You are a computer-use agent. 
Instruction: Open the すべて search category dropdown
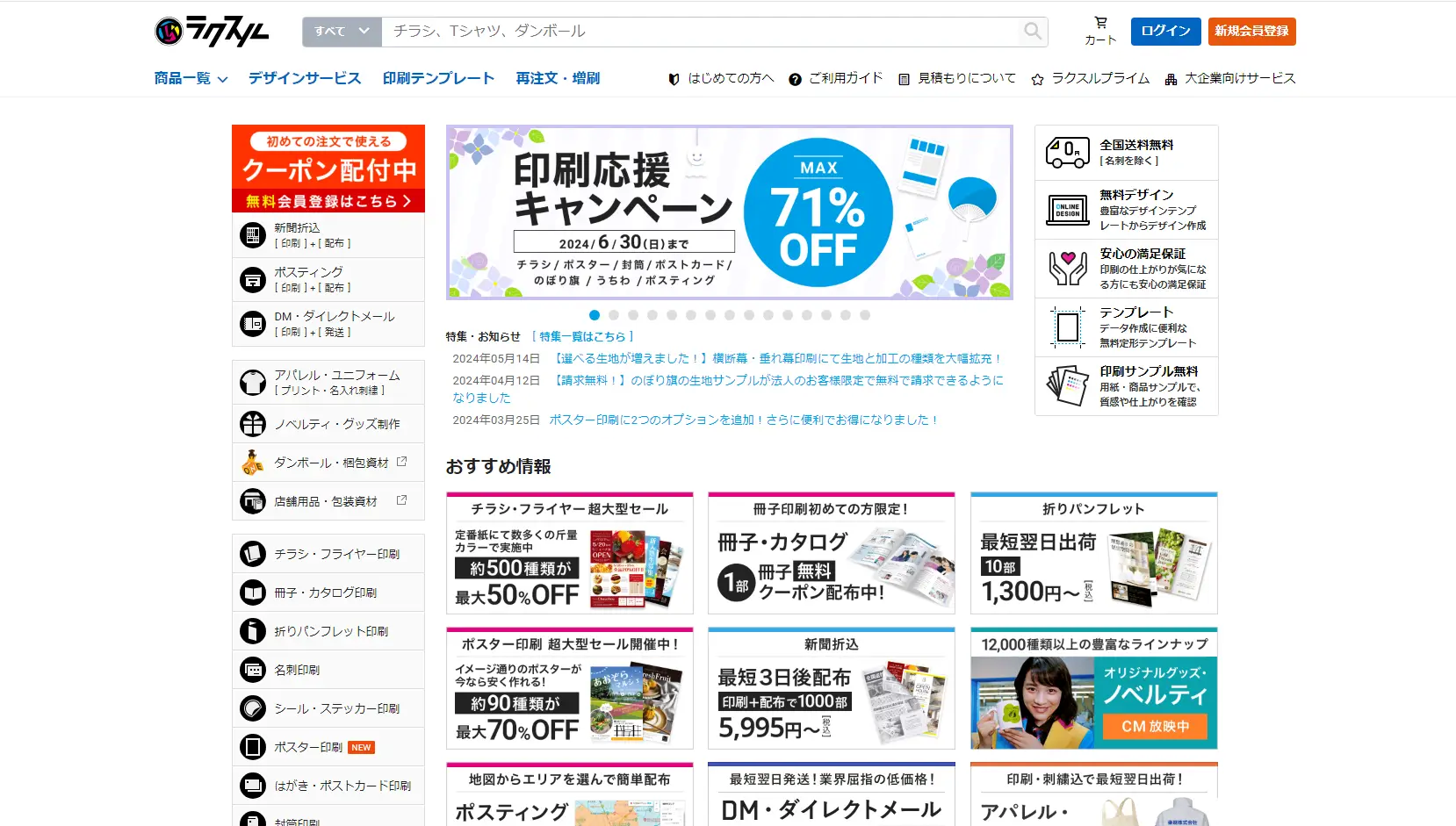coord(342,32)
